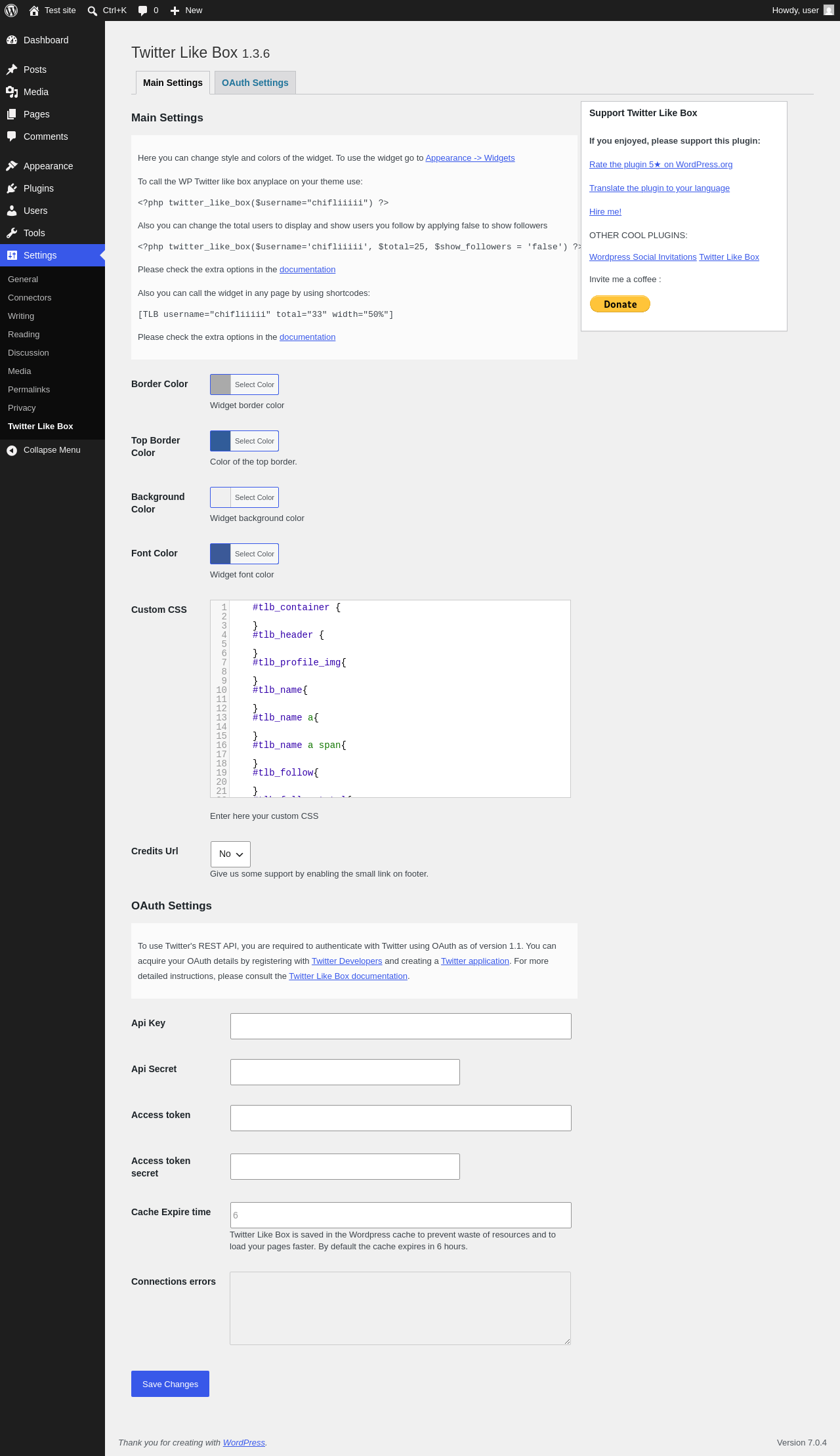
Task: Click the user avatar icon
Action: (x=829, y=10)
